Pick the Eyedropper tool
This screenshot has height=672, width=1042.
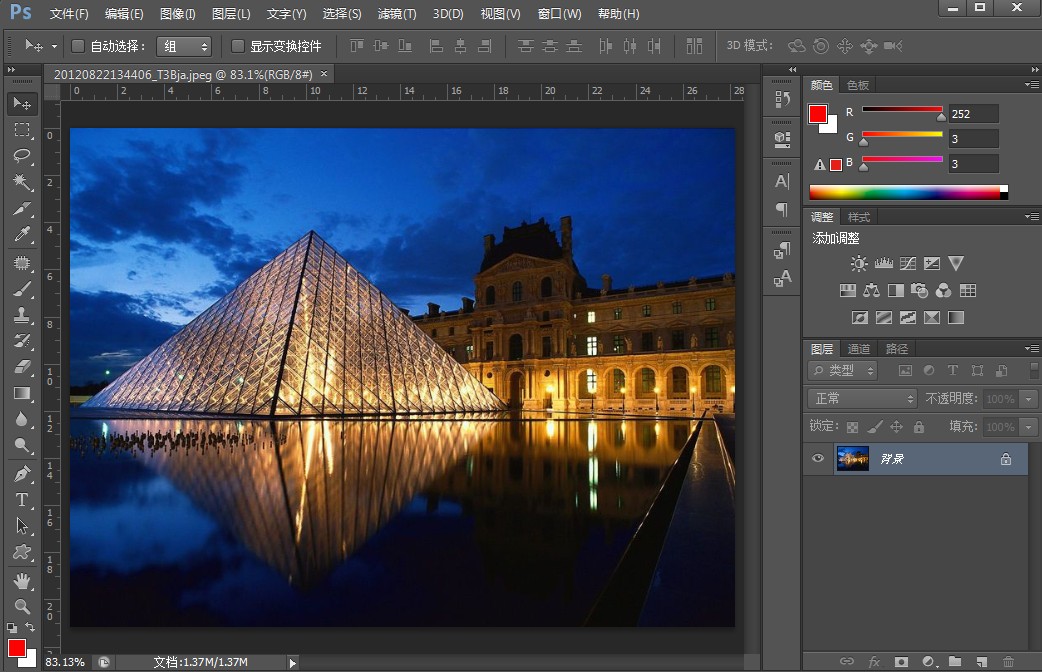pyautogui.click(x=22, y=234)
